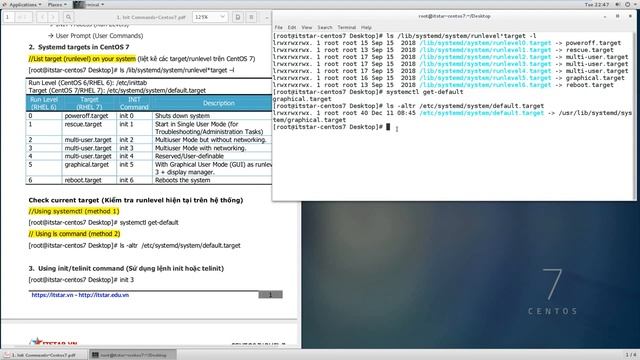Go to next page in PDF viewer
Viewport: 640px width, 360px height.
(x=53, y=17)
